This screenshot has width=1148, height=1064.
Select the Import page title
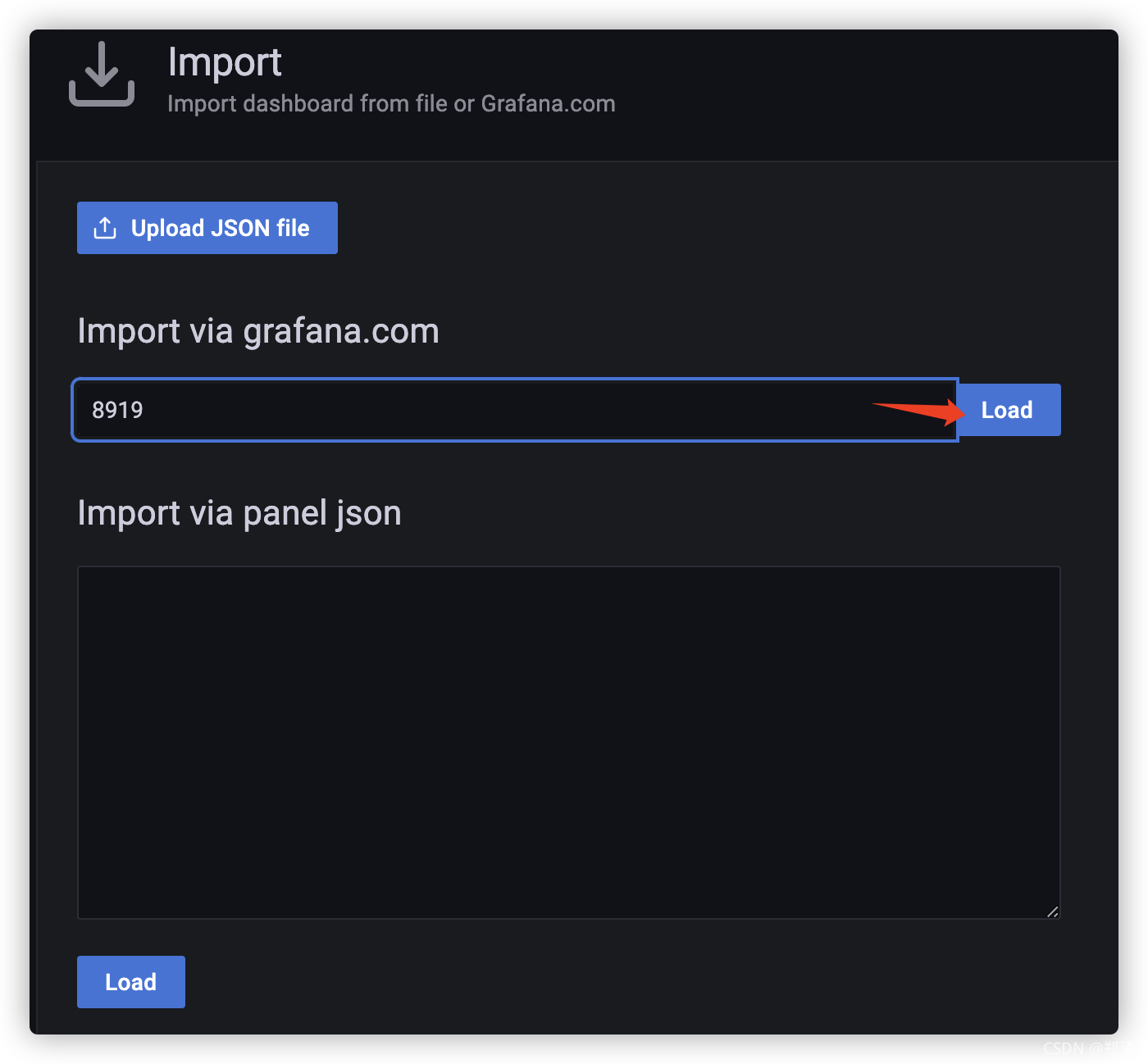[225, 62]
